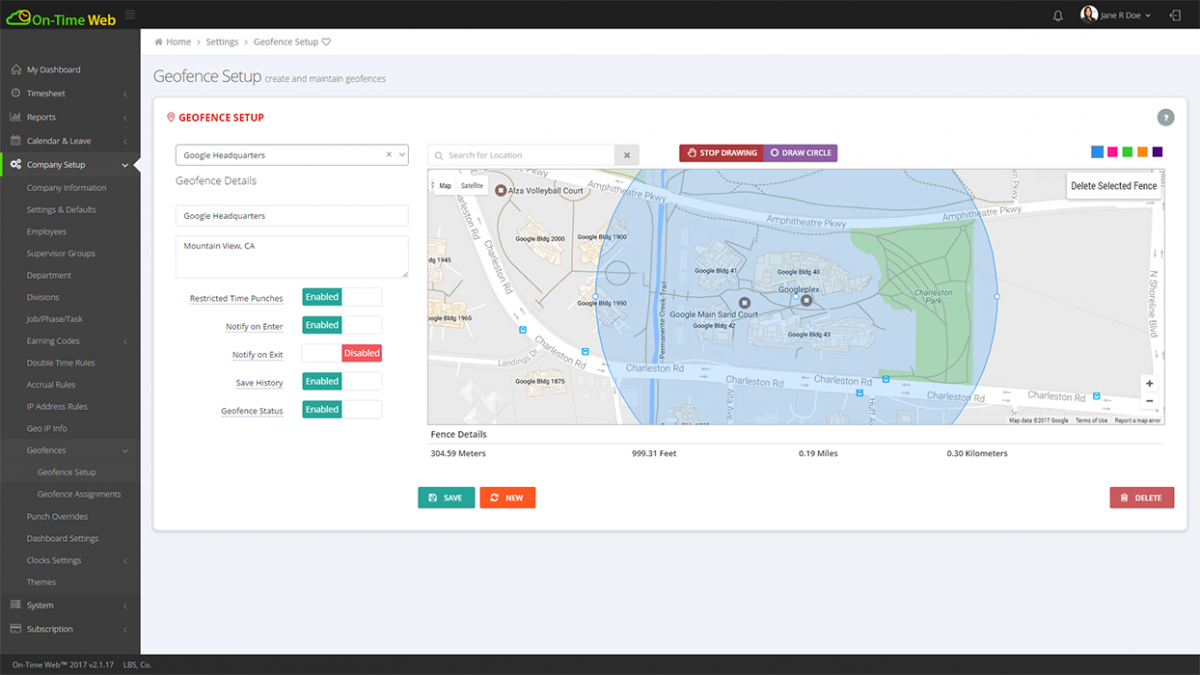The image size is (1200, 675).
Task: Click the System sidebar icon
Action: [x=15, y=605]
